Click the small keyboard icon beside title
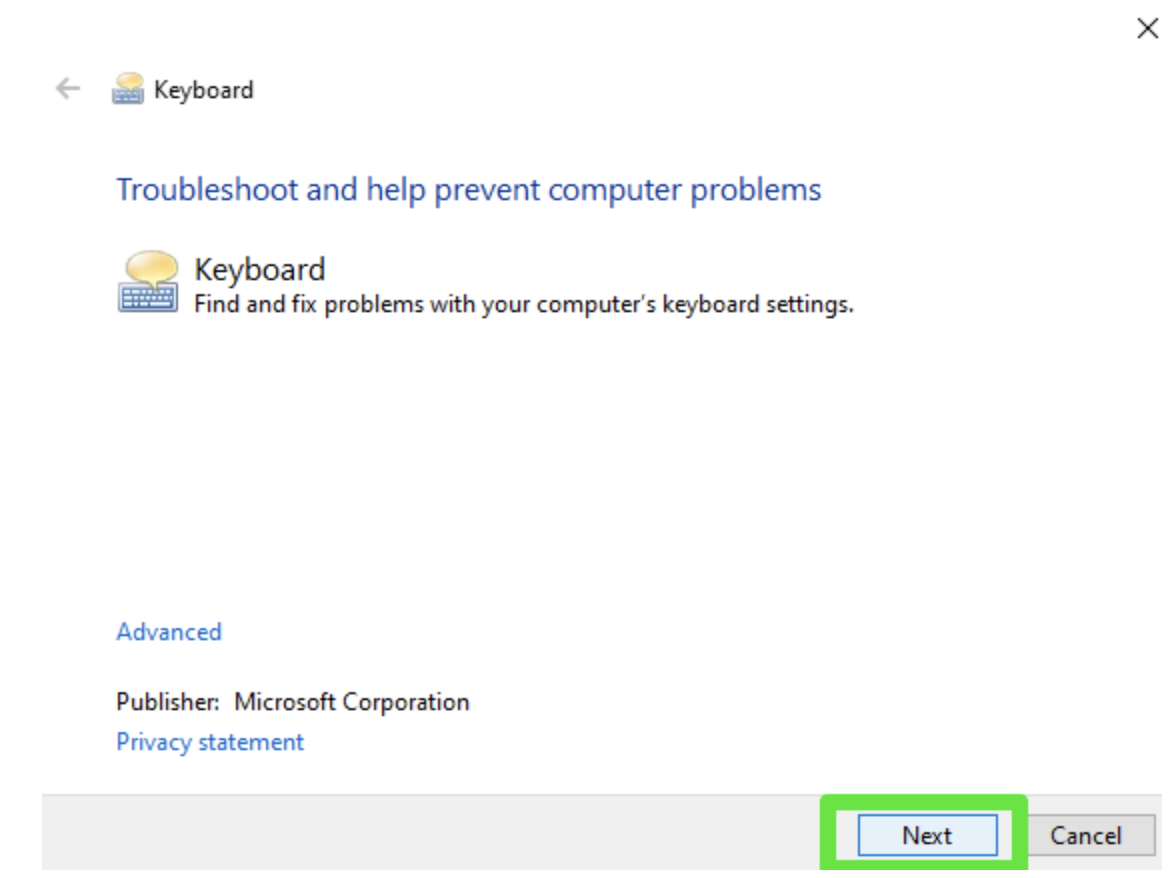Image resolution: width=1168 pixels, height=878 pixels. tap(130, 88)
